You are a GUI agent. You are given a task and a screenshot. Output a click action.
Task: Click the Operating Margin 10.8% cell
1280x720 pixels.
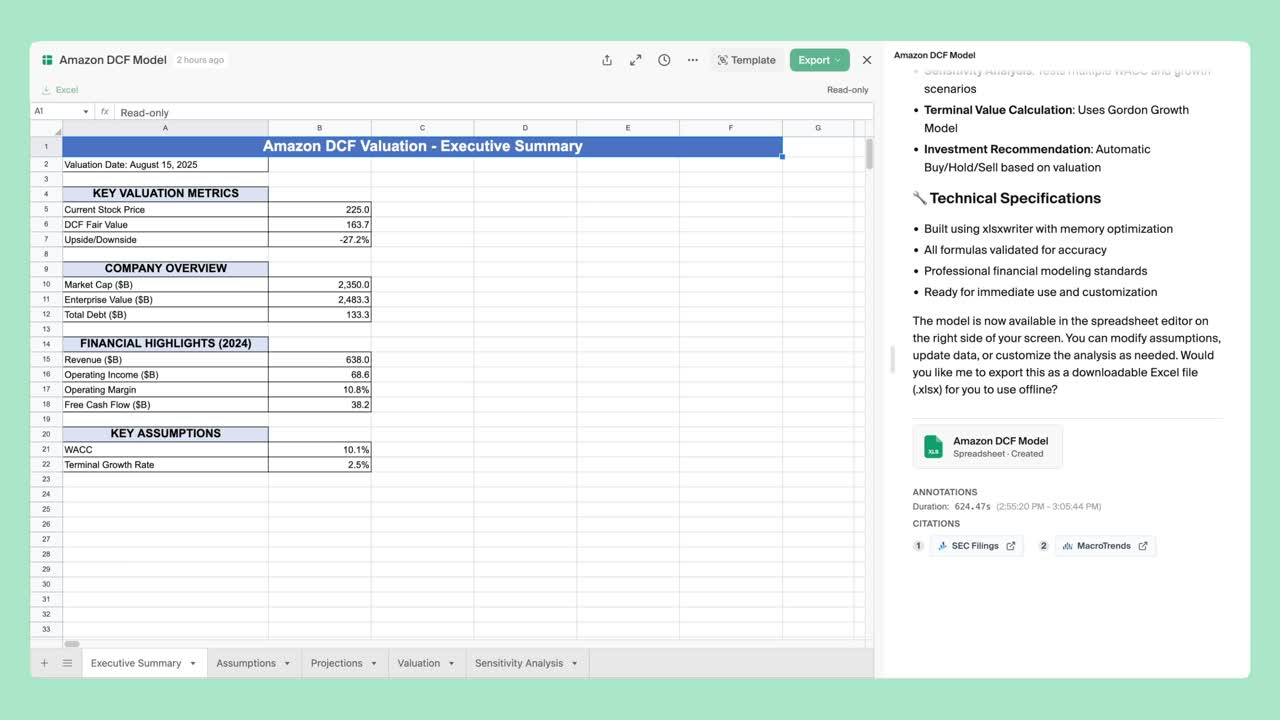click(x=319, y=390)
